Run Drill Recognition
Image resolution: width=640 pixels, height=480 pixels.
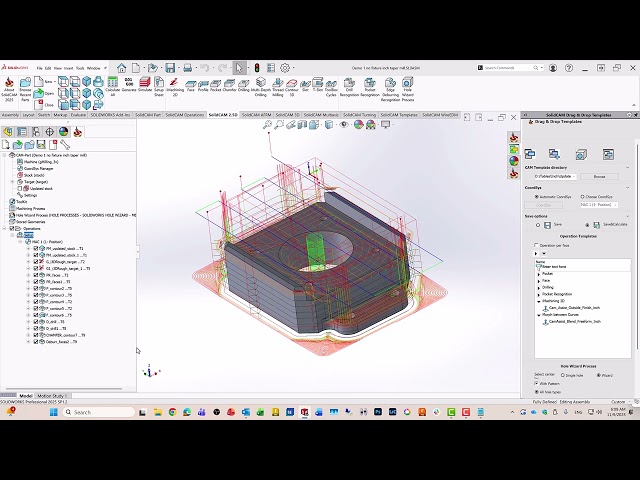click(349, 87)
